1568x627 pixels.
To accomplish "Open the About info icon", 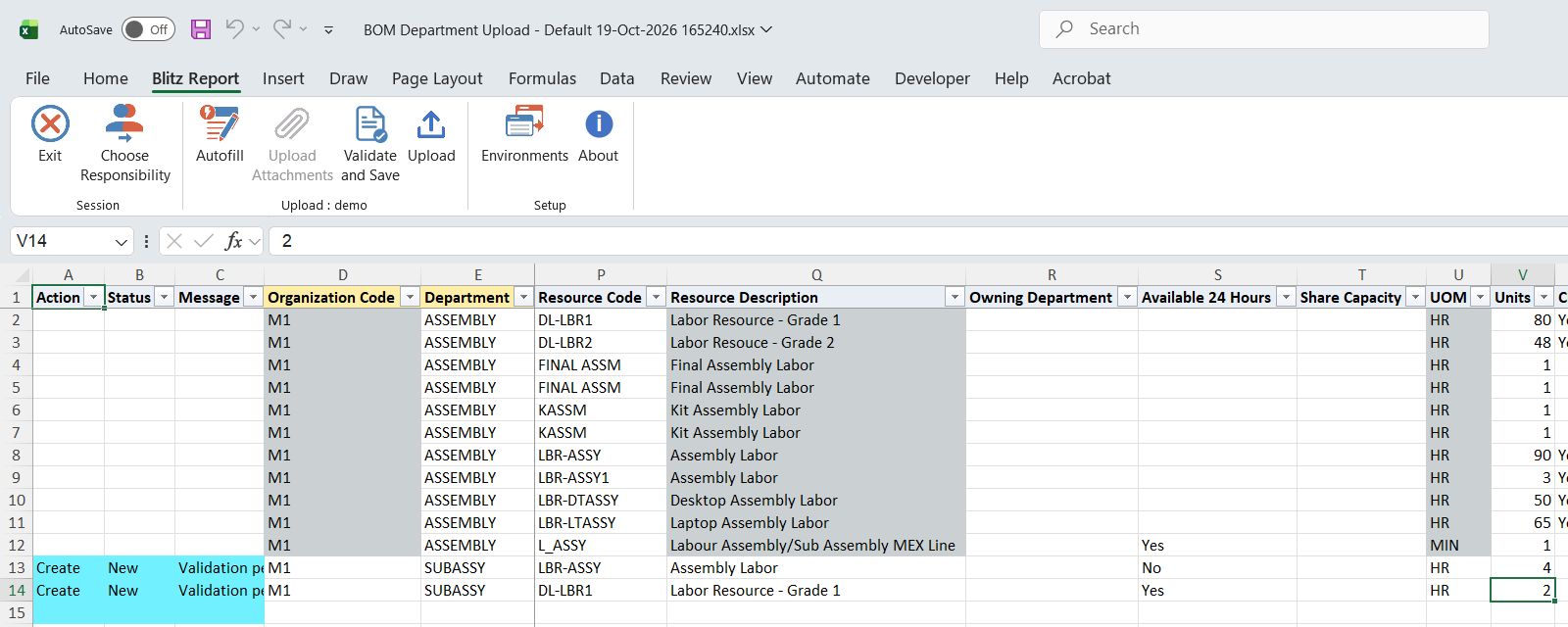I will click(x=599, y=124).
